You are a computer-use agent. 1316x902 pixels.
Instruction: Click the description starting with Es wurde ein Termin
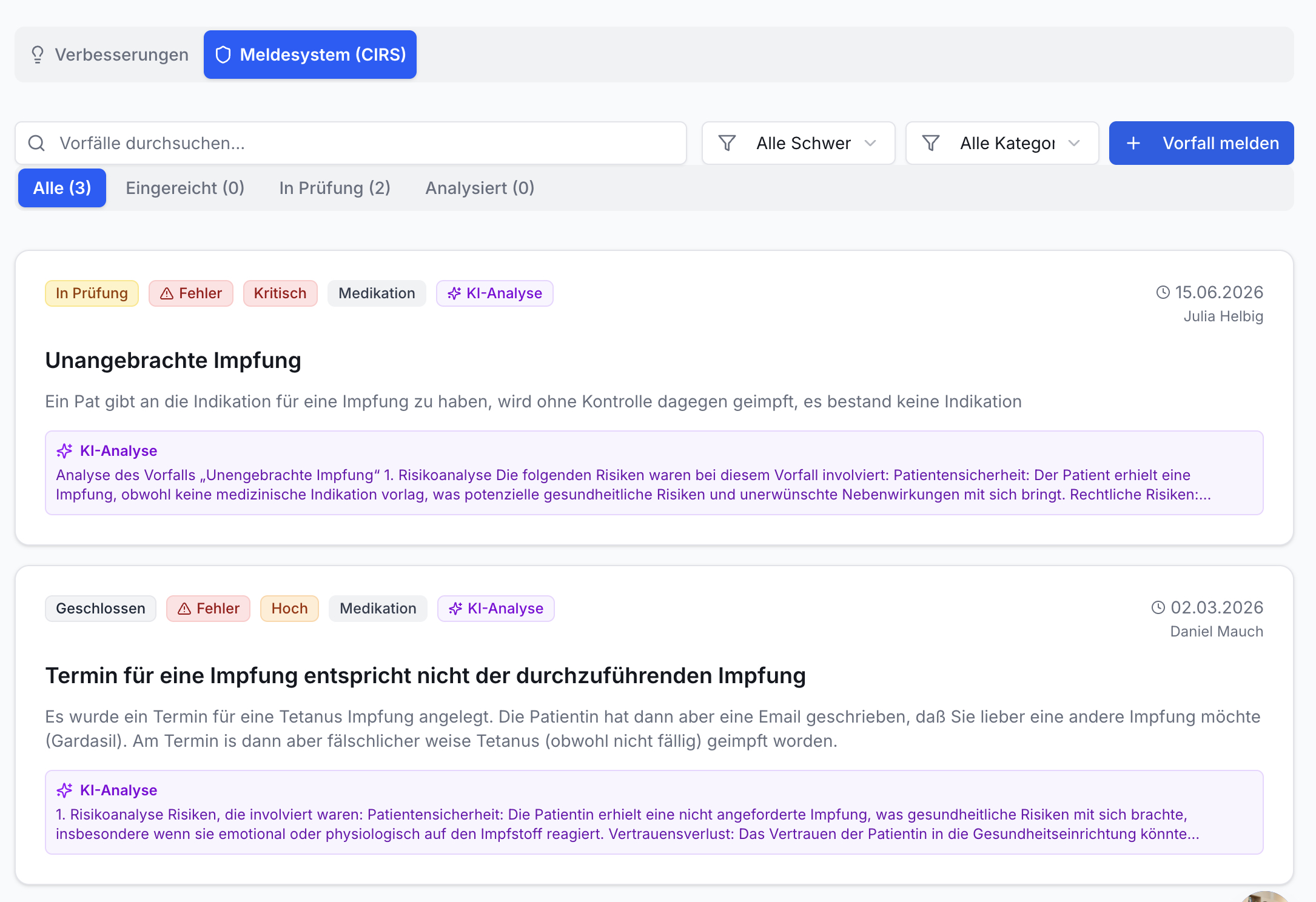coord(653,729)
